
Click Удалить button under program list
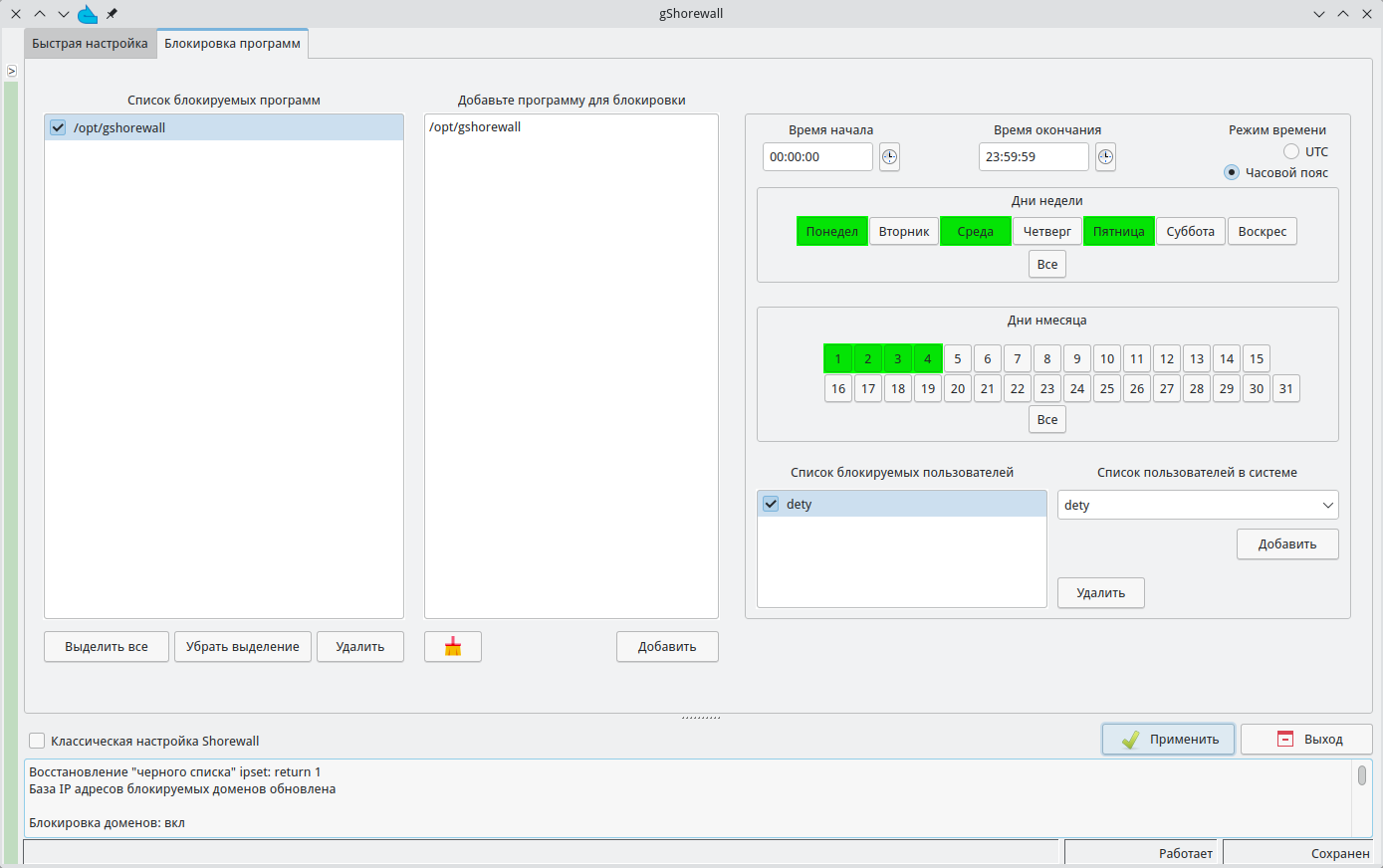[360, 647]
